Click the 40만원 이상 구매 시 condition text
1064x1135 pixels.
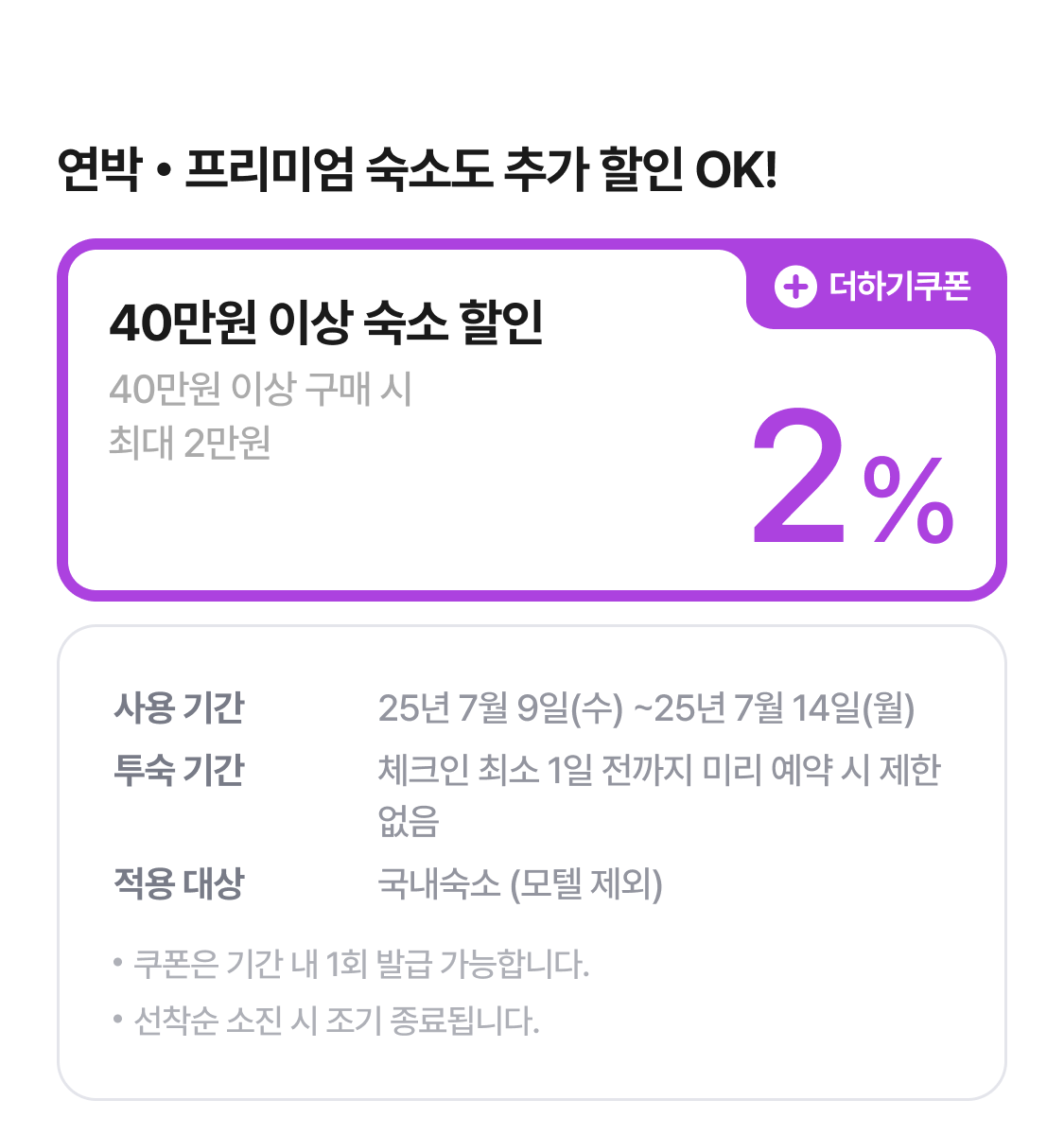pyautogui.click(x=260, y=389)
